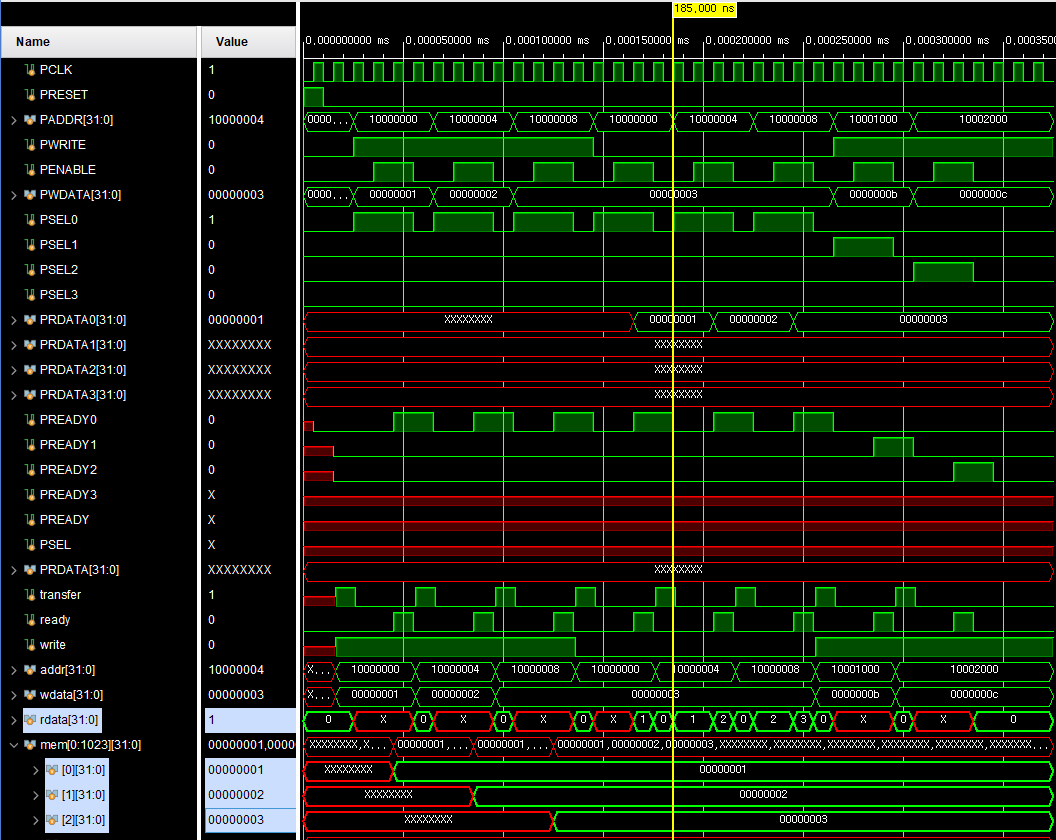Click the rdata bus icon

30,720
